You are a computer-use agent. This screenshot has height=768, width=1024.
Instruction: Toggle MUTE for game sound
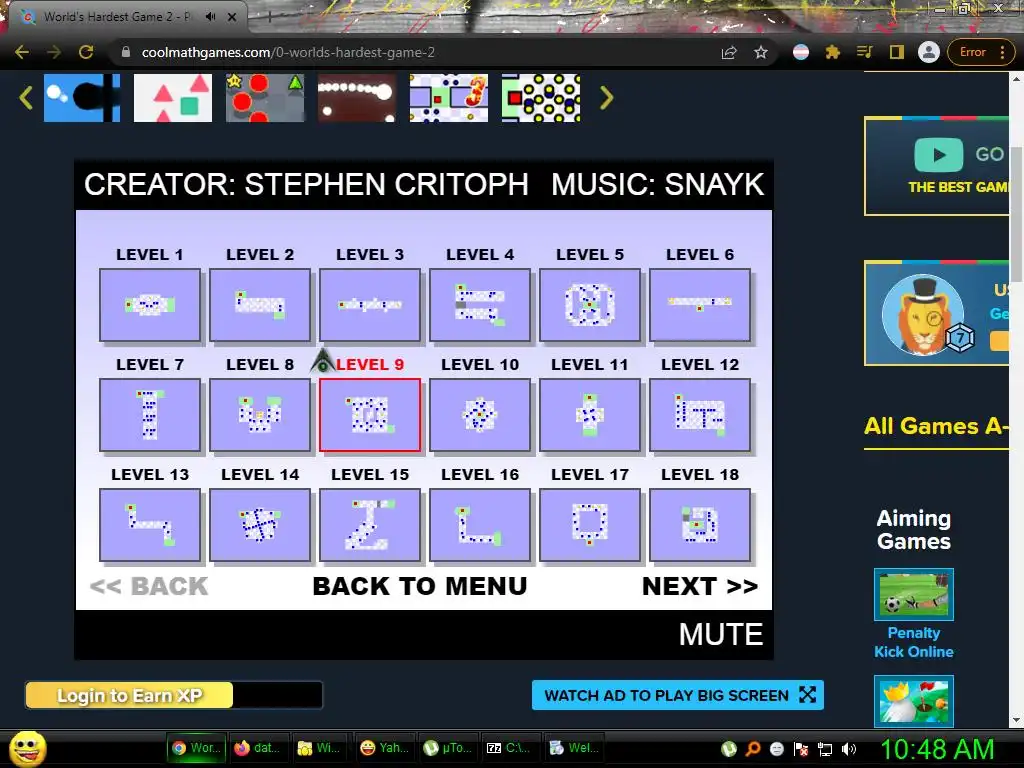(x=721, y=634)
